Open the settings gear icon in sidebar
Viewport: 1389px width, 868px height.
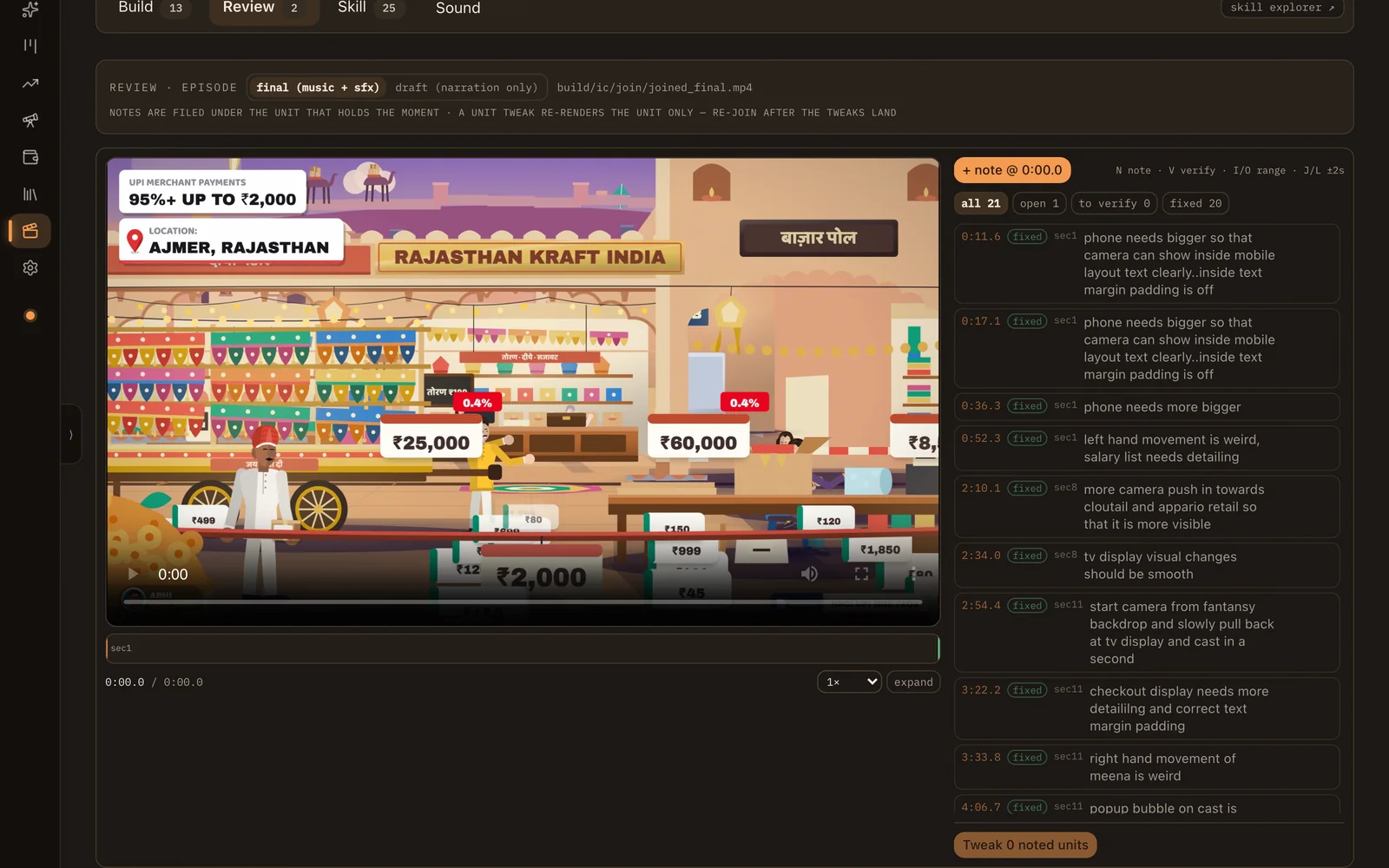30,268
